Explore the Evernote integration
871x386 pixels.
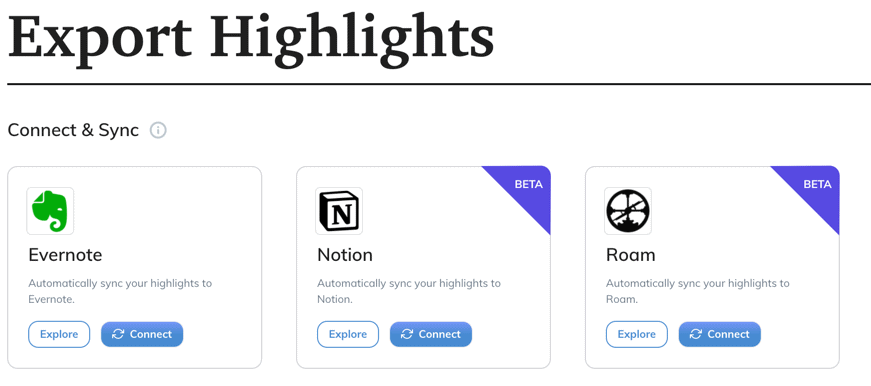pos(59,334)
